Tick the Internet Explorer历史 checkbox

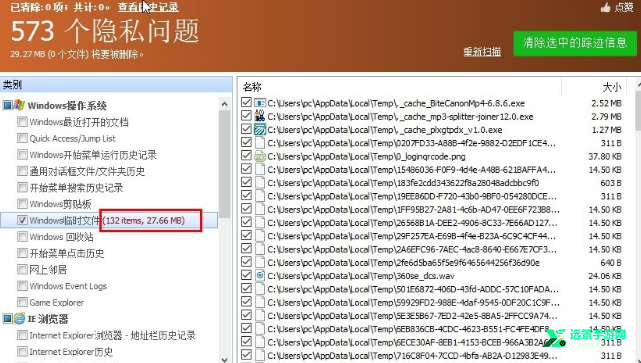point(22,351)
